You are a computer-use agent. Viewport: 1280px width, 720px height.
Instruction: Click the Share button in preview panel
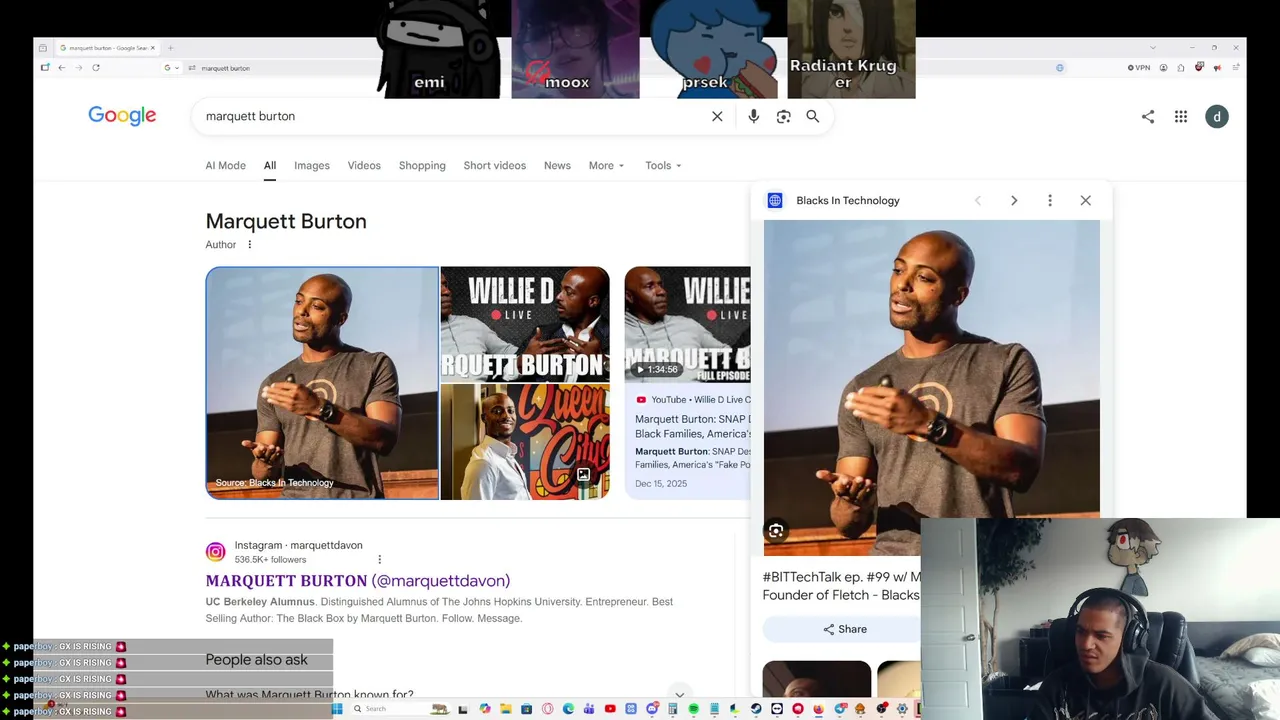point(845,629)
